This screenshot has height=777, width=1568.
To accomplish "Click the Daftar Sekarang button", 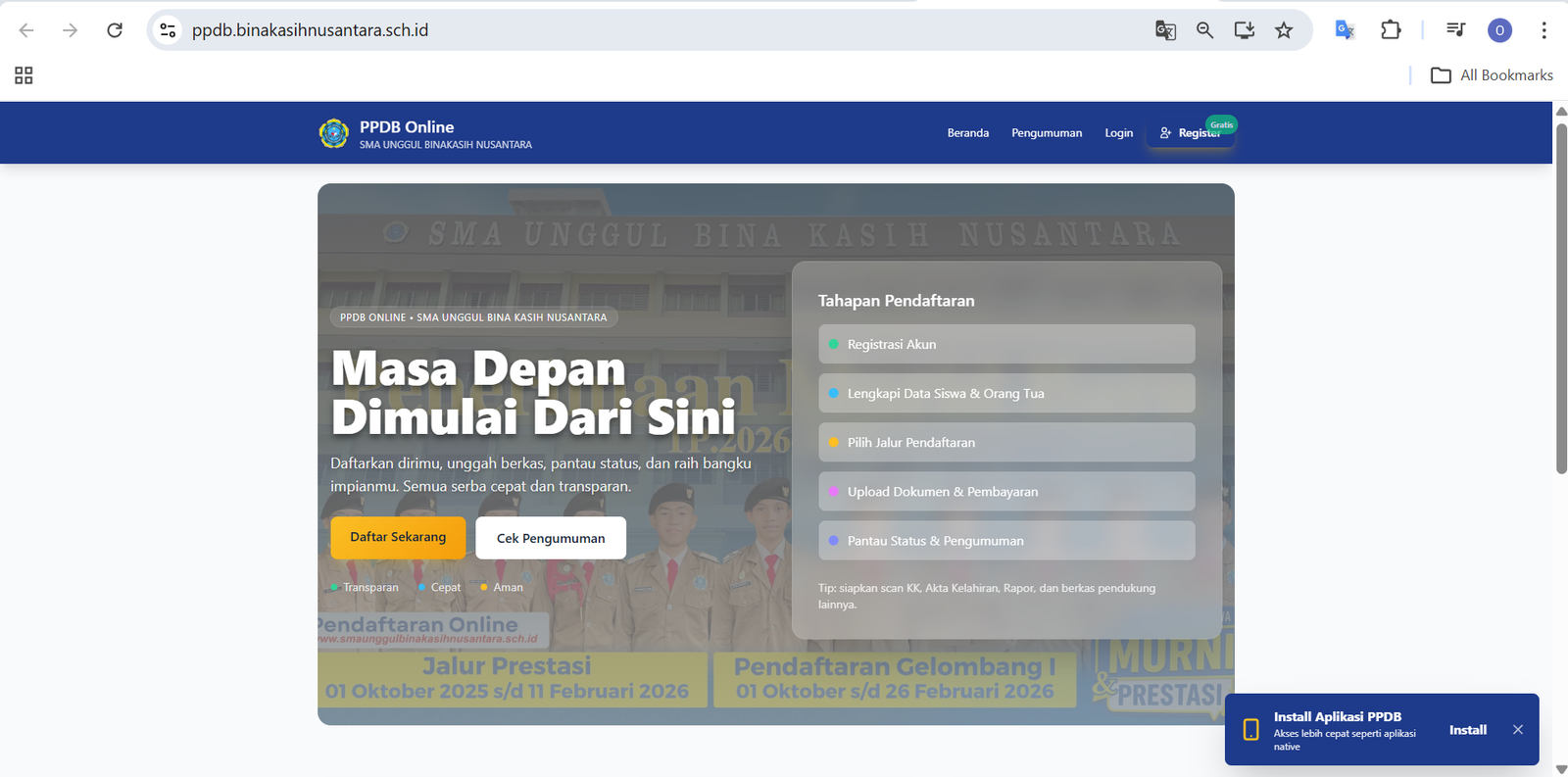I will tap(398, 538).
